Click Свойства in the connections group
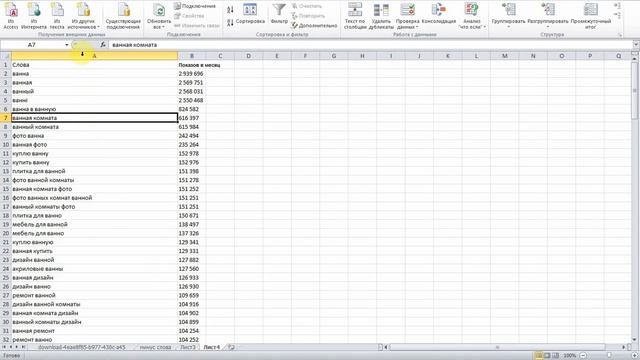The height and width of the screenshot is (360, 640). tap(189, 16)
